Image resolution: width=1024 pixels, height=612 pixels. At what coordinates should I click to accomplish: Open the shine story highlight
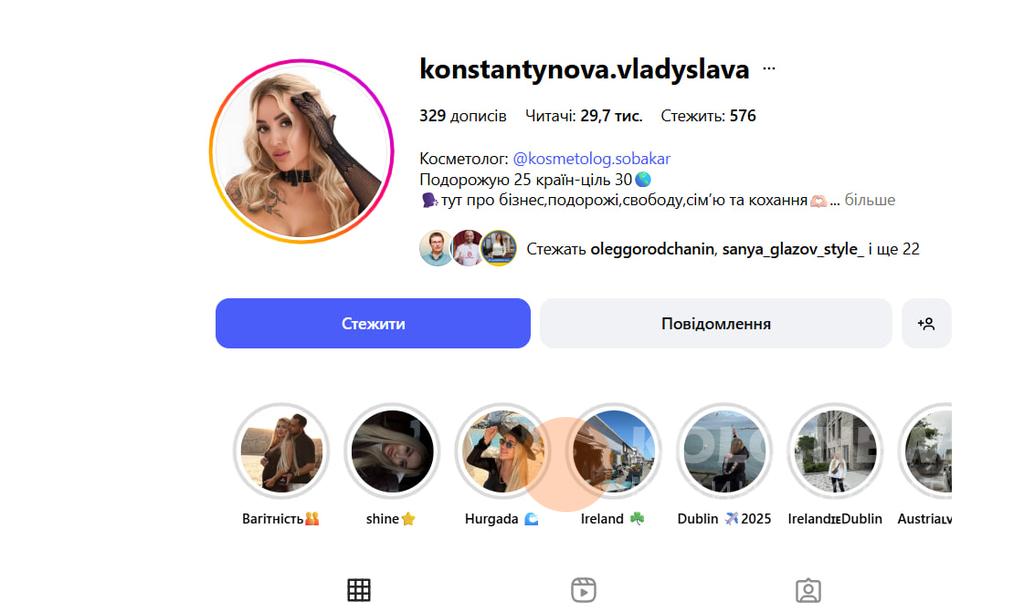tap(392, 451)
